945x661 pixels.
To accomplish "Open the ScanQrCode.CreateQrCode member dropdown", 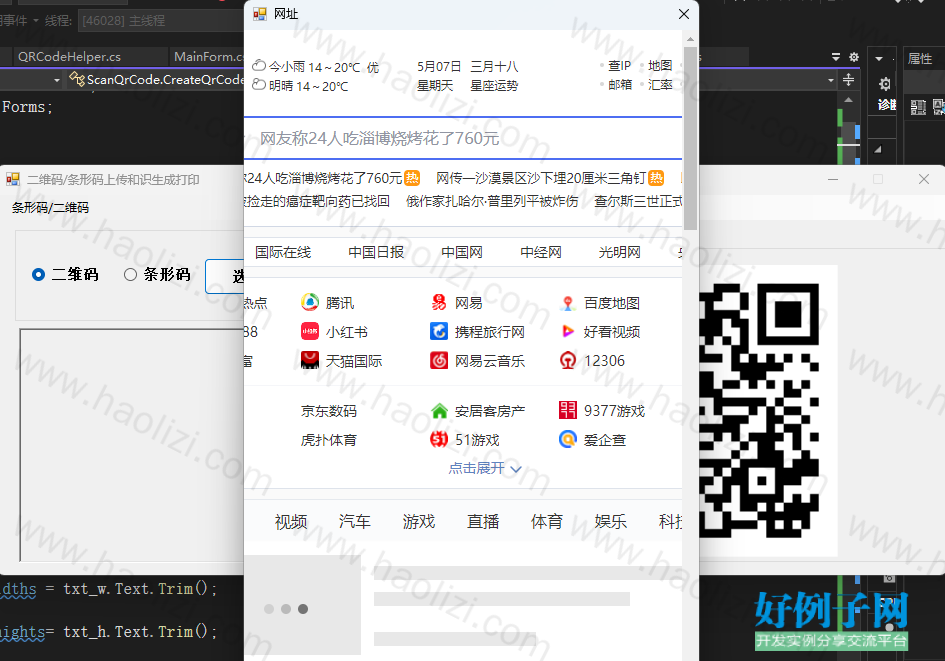I will point(57,80).
